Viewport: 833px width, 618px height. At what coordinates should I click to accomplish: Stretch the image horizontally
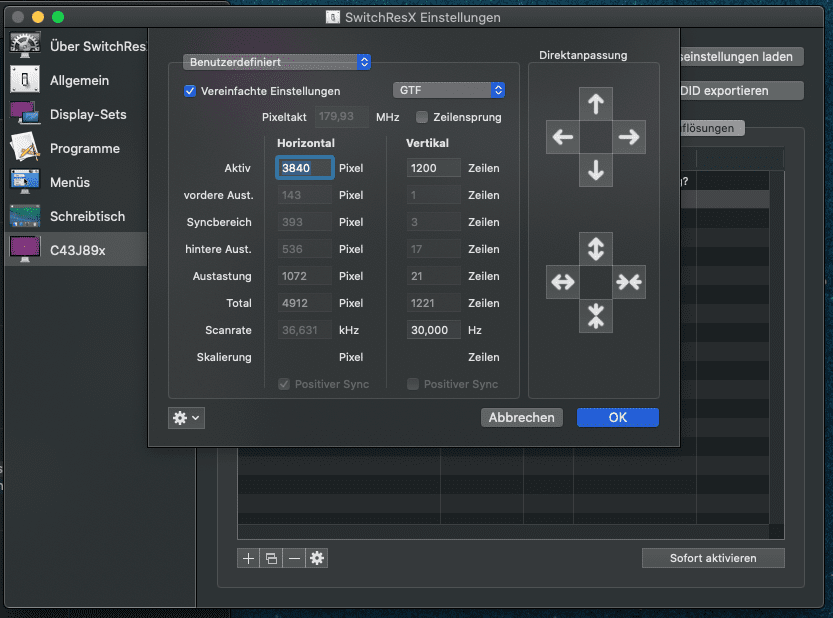click(x=563, y=282)
